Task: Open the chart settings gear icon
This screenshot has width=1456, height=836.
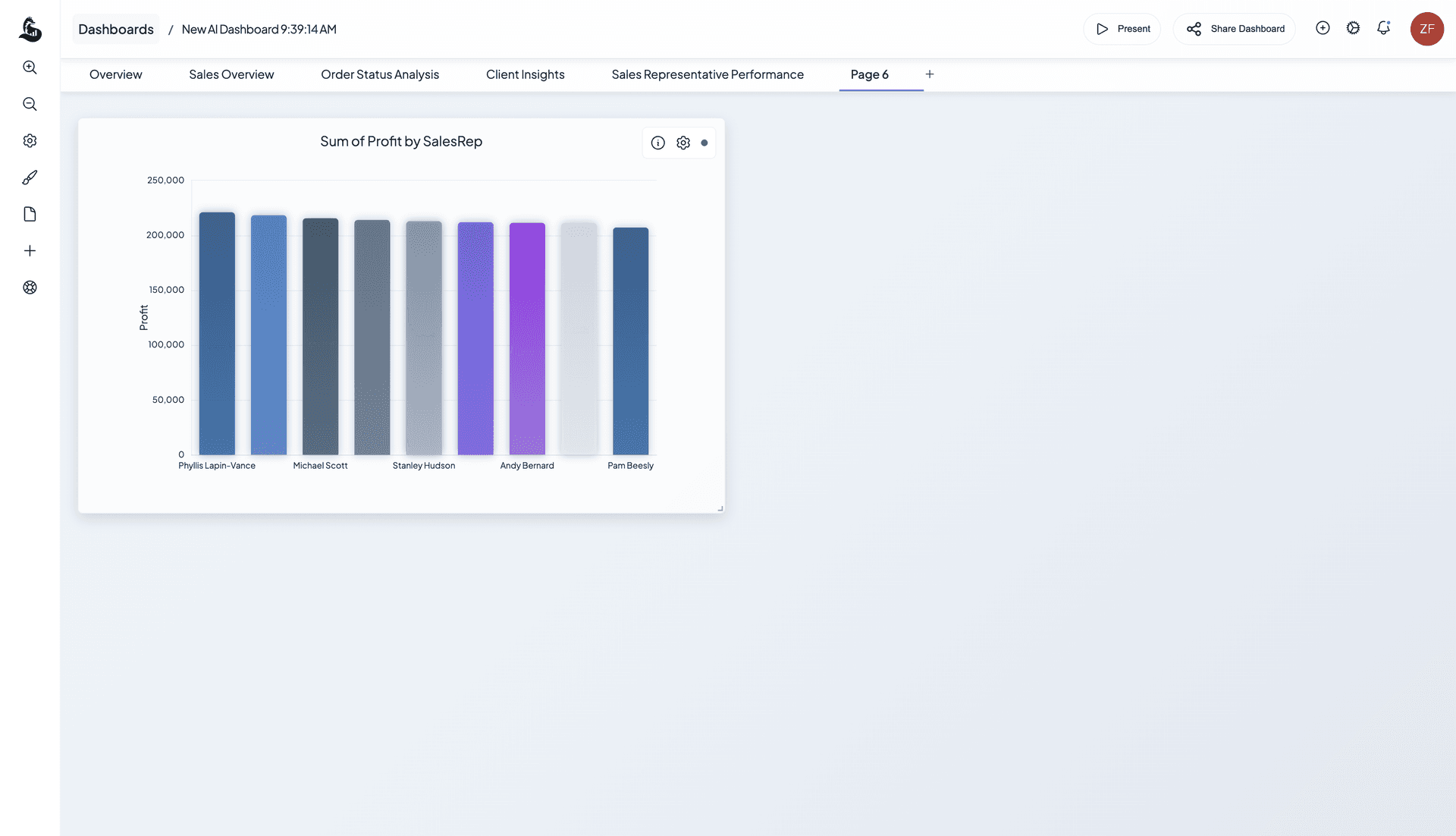Action: pyautogui.click(x=683, y=143)
